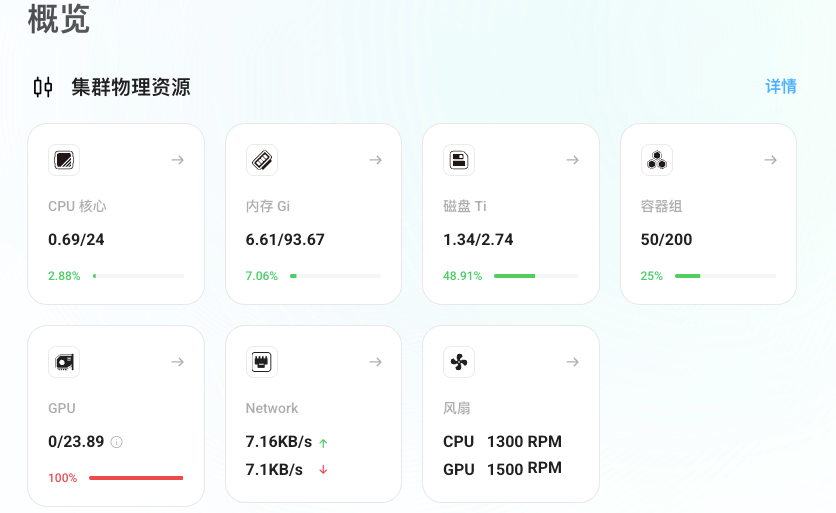The width and height of the screenshot is (836, 513).
Task: Click the 集群物理资源 section heading
Action: click(131, 87)
